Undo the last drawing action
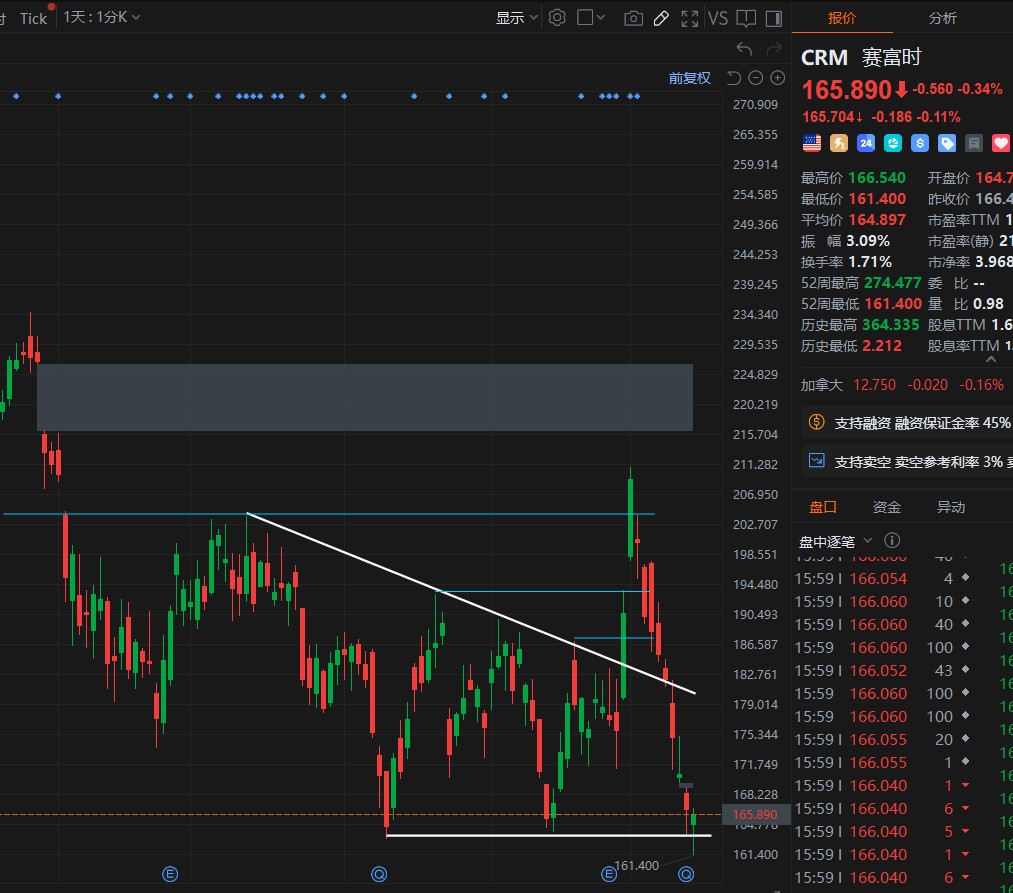1013x893 pixels. pos(744,48)
